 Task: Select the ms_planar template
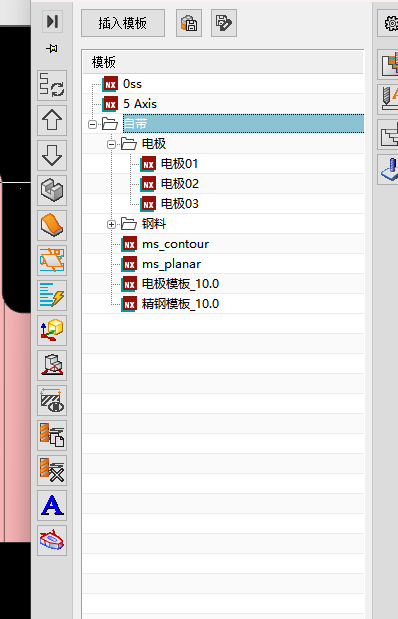coord(171,264)
